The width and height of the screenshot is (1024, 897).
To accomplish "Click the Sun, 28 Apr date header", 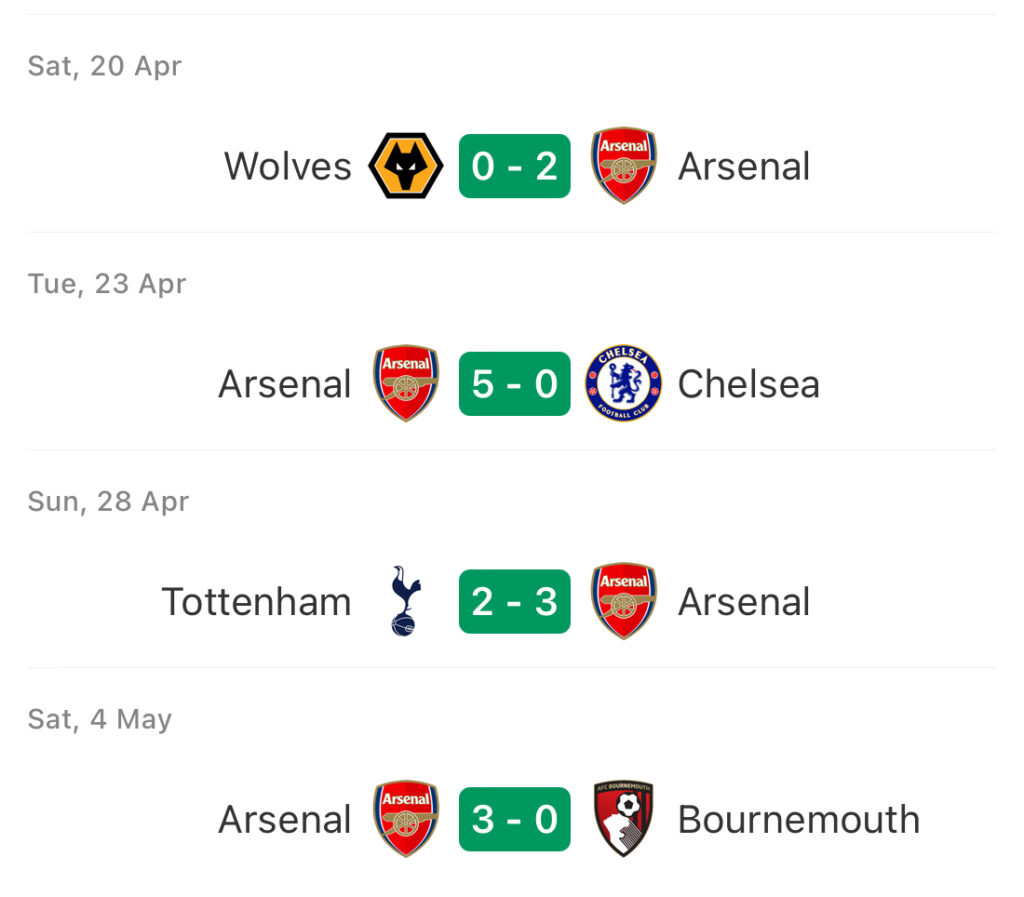I will click(108, 501).
